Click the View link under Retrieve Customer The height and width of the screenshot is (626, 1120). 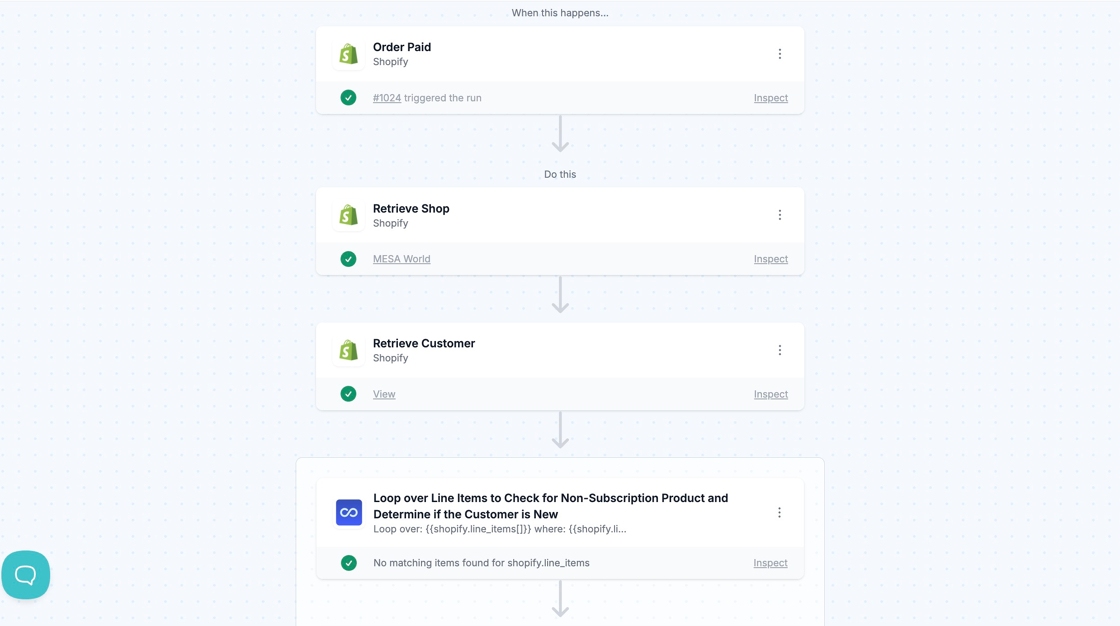point(384,394)
